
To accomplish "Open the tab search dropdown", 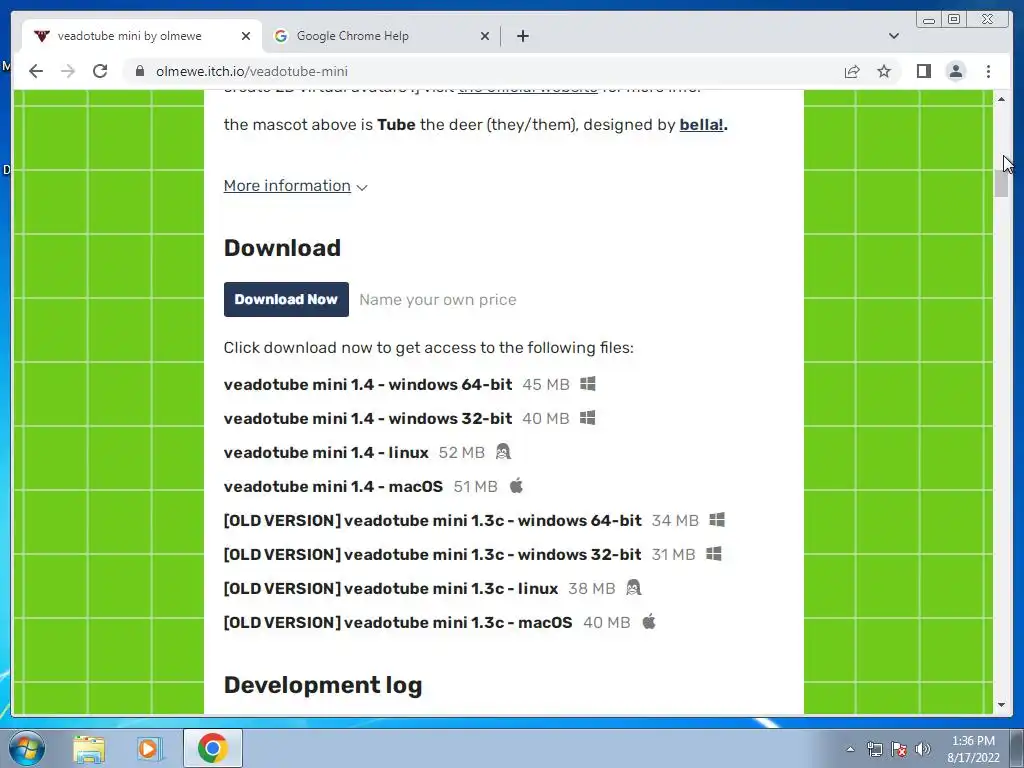I will pos(894,36).
